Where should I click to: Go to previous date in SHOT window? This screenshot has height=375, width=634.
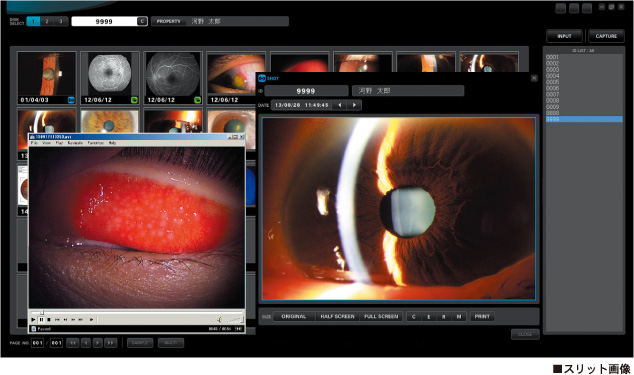pyautogui.click(x=340, y=105)
